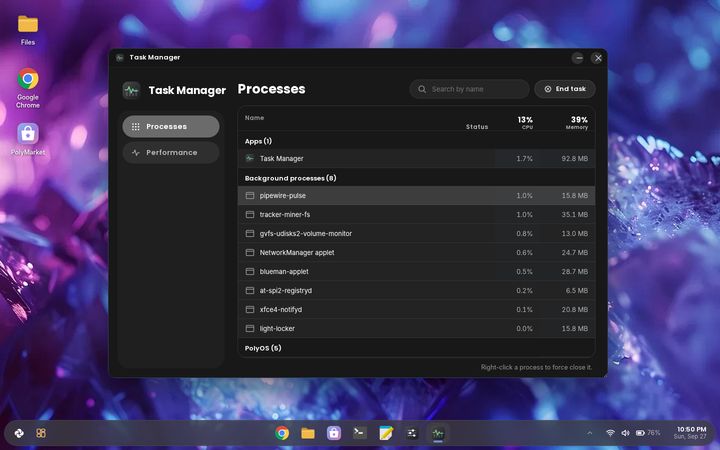The height and width of the screenshot is (450, 720).
Task: Select the xfce4-notifyd process
Action: click(x=416, y=309)
